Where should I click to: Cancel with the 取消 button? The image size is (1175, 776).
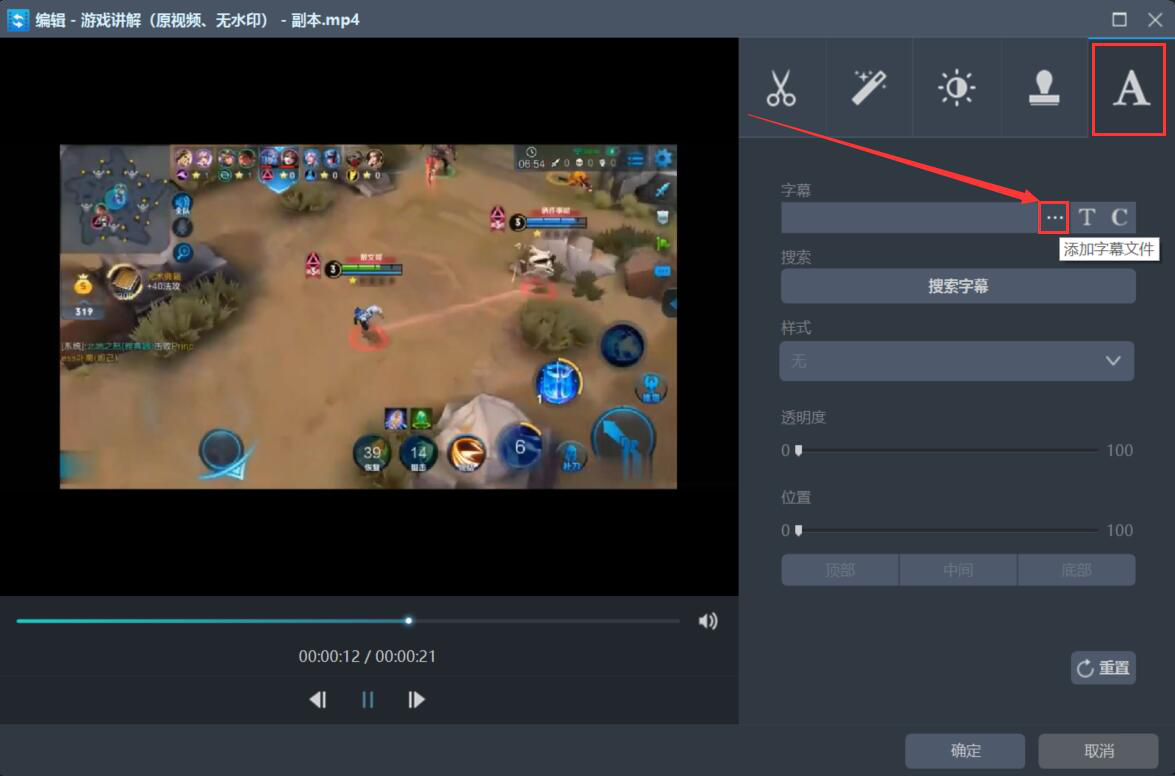tap(1099, 751)
